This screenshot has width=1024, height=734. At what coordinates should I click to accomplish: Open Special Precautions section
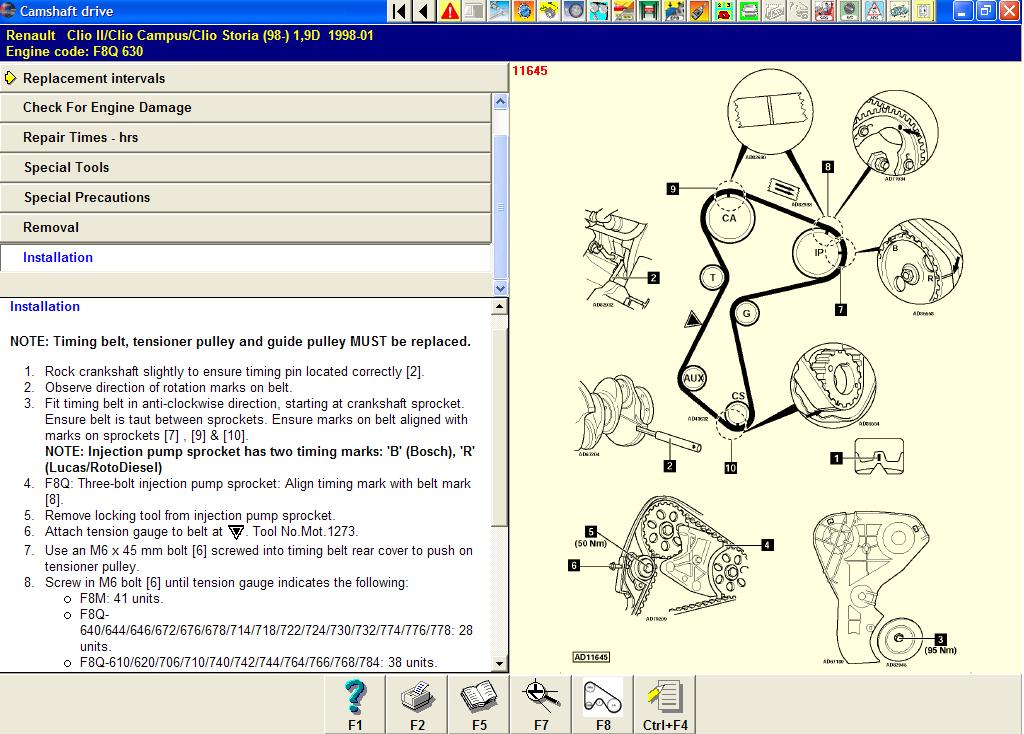coord(246,197)
